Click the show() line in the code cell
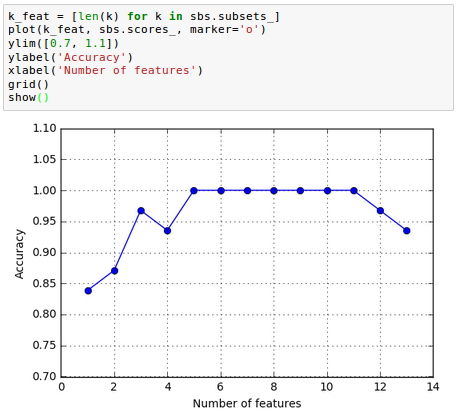This screenshot has height=419, width=461. pyautogui.click(x=29, y=98)
